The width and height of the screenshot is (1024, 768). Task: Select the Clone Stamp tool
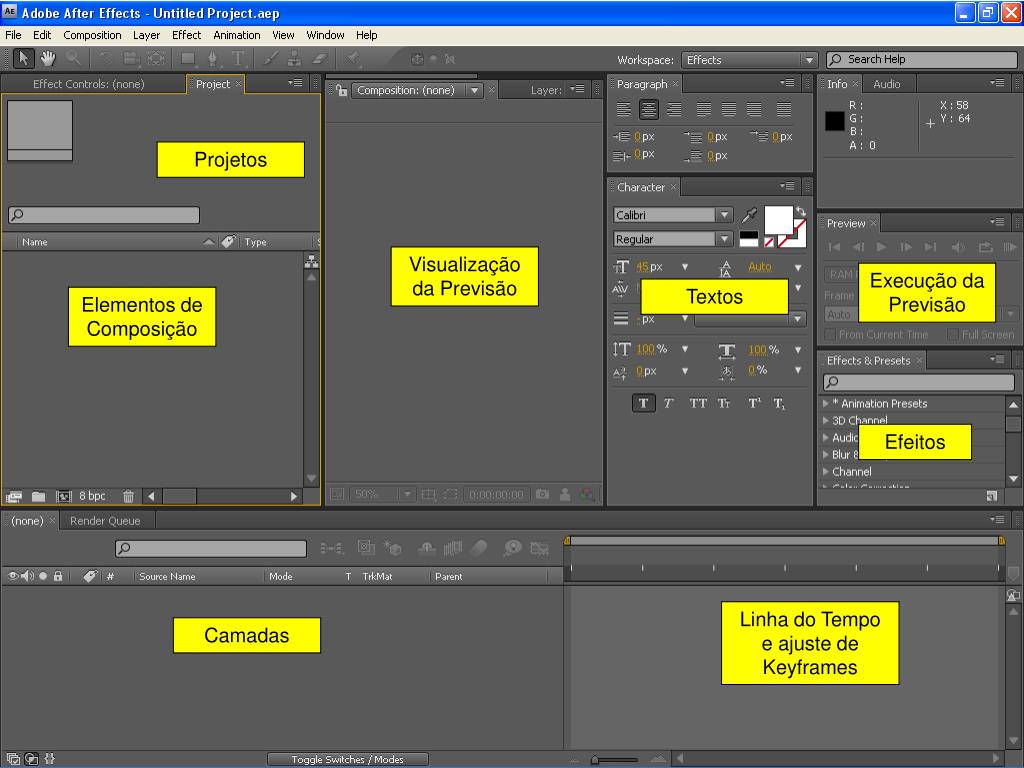[x=295, y=59]
